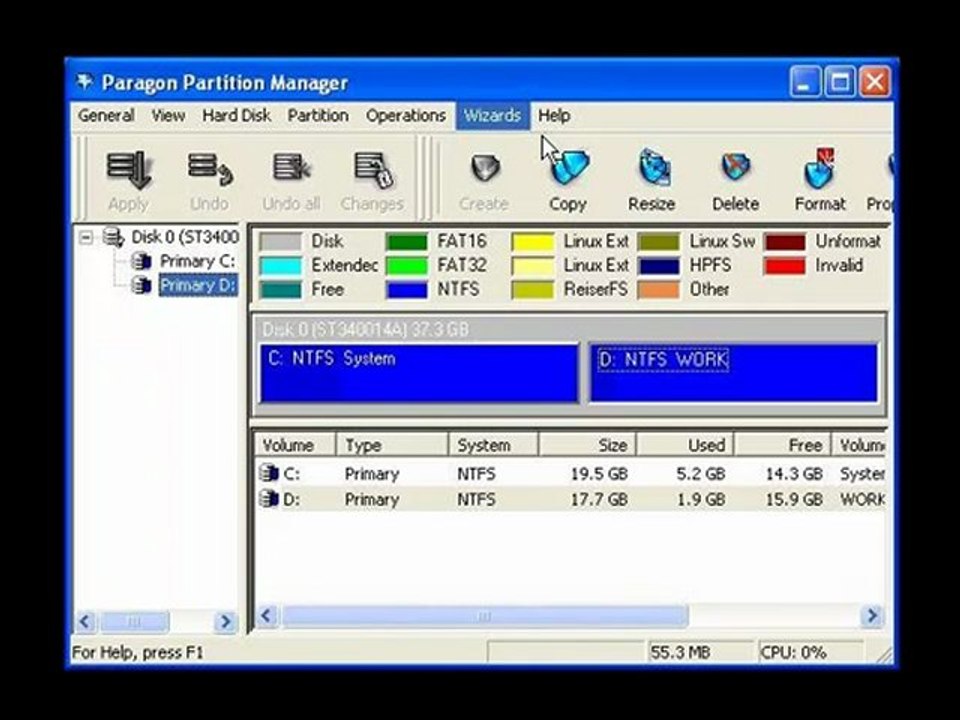Image resolution: width=960 pixels, height=720 pixels.
Task: Click the Unformat dark red swatch
Action: (x=785, y=242)
